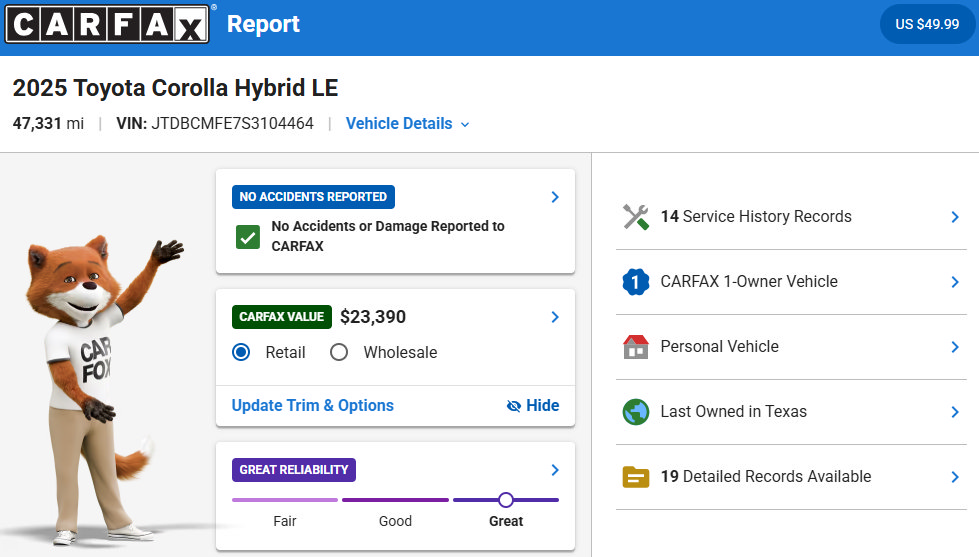Image resolution: width=979 pixels, height=557 pixels.
Task: Click No Accidents or Damage Reported text
Action: 388,236
